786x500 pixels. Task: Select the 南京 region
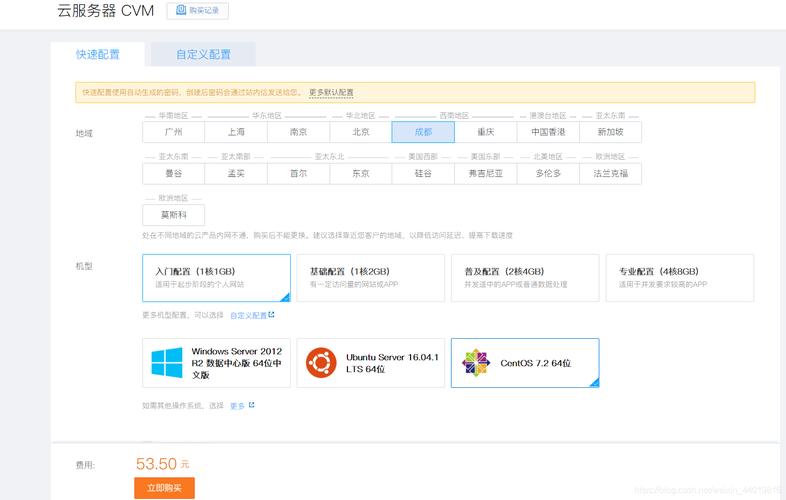click(x=298, y=132)
